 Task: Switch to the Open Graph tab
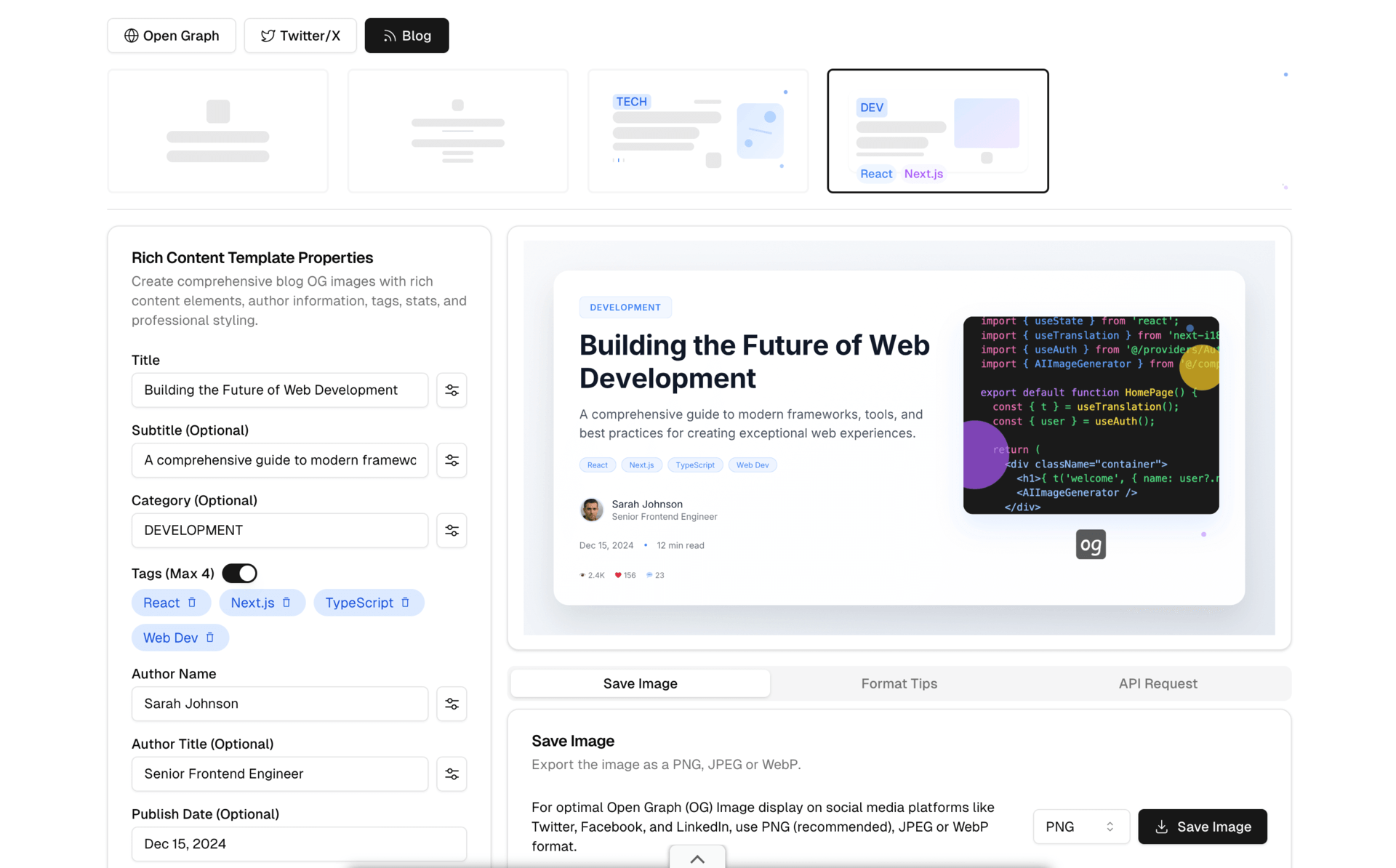172,36
